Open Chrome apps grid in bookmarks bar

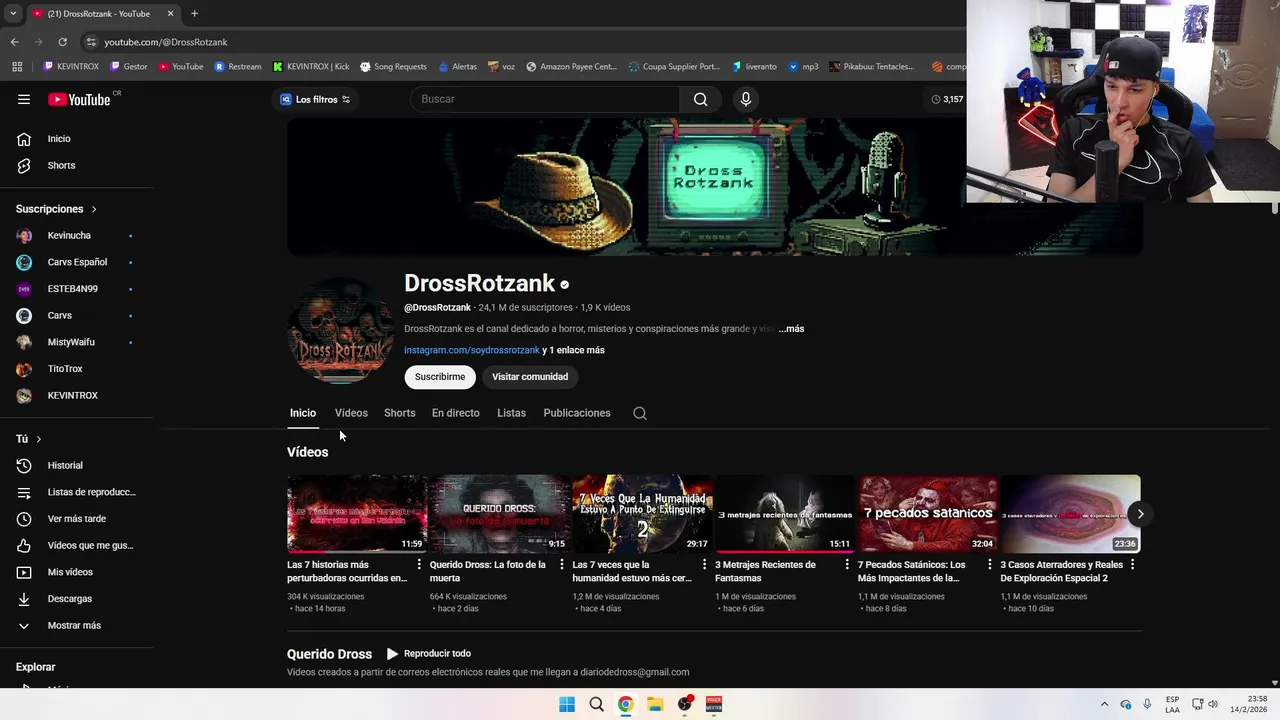coord(17,67)
